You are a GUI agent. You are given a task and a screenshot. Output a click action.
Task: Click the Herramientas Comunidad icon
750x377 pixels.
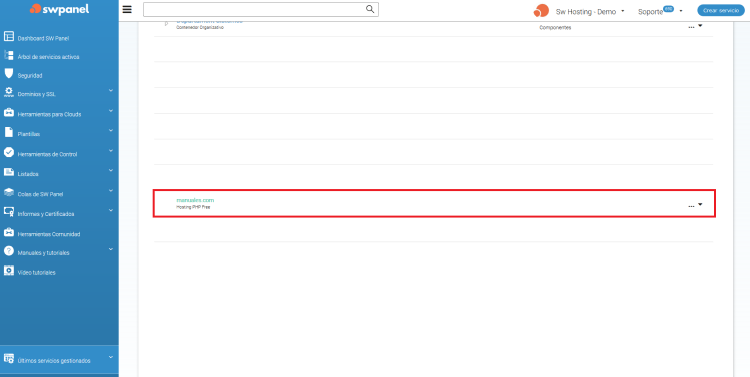[9, 232]
